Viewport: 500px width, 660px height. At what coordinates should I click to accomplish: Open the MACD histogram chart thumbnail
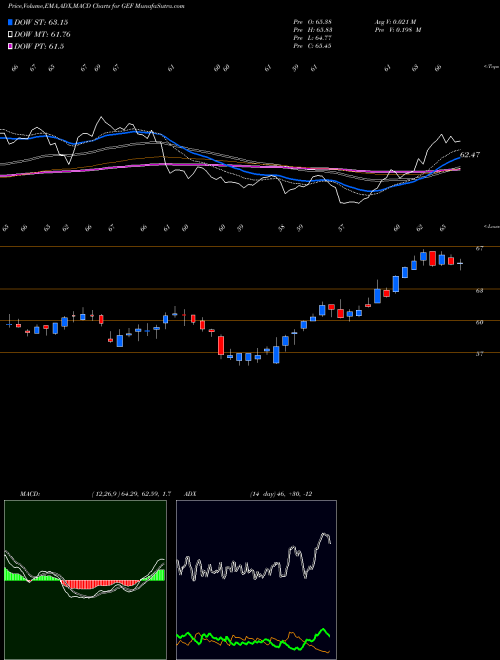click(x=85, y=580)
